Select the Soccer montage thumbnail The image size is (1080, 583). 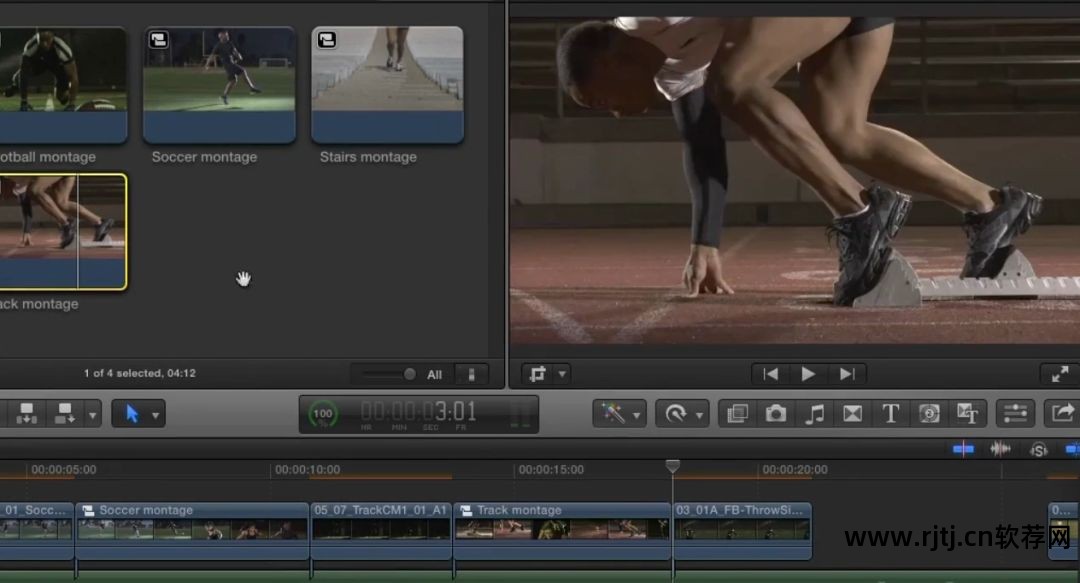click(219, 84)
